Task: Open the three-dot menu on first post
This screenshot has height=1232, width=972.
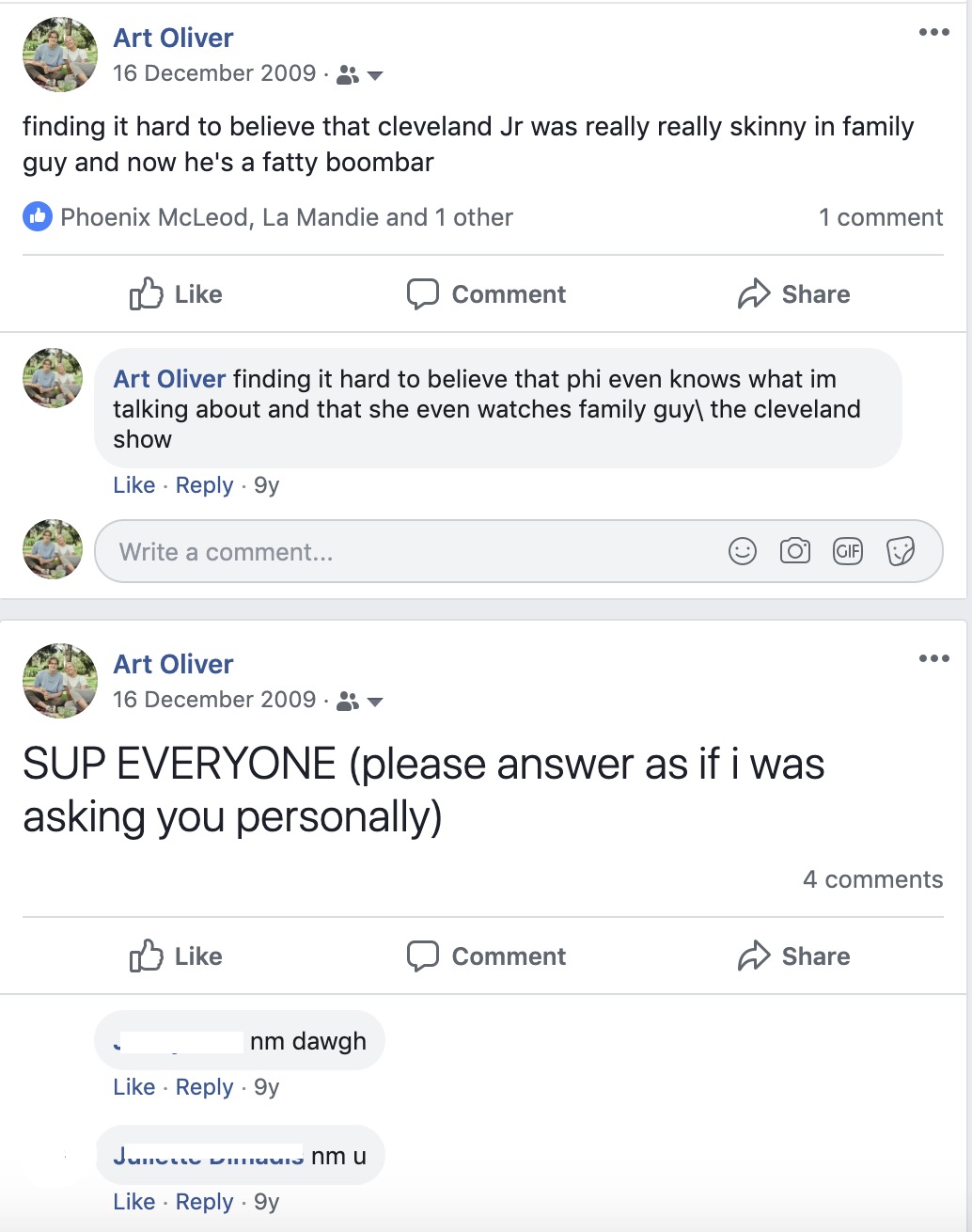Action: tap(933, 33)
